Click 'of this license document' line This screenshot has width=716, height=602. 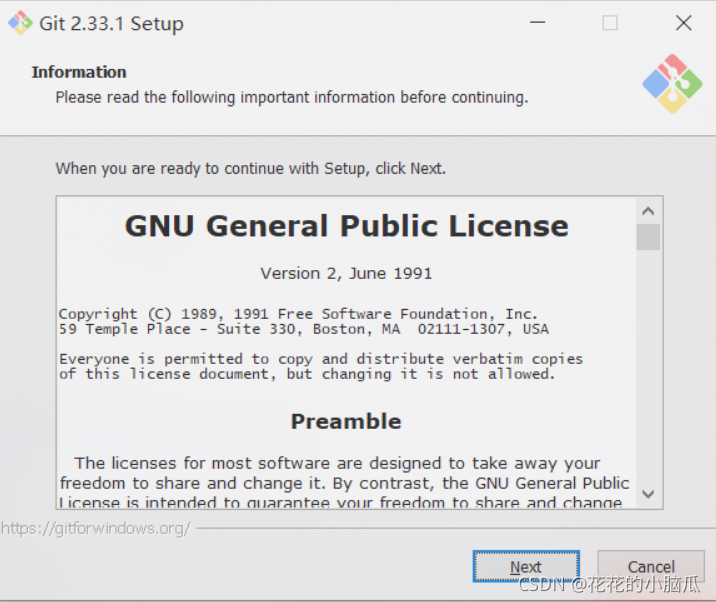(x=307, y=374)
